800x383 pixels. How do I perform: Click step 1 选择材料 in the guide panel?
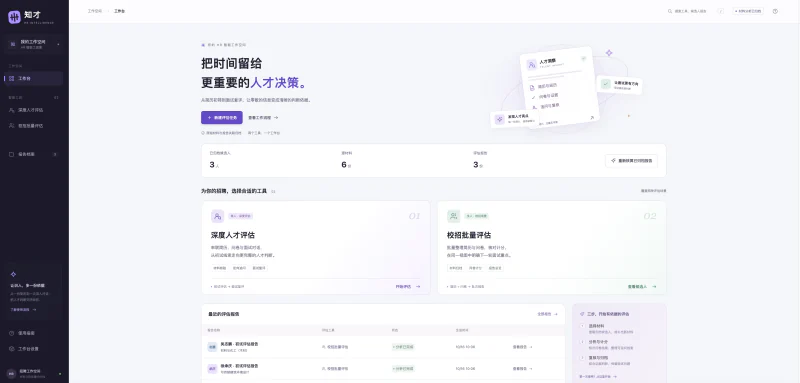[x=607, y=328]
